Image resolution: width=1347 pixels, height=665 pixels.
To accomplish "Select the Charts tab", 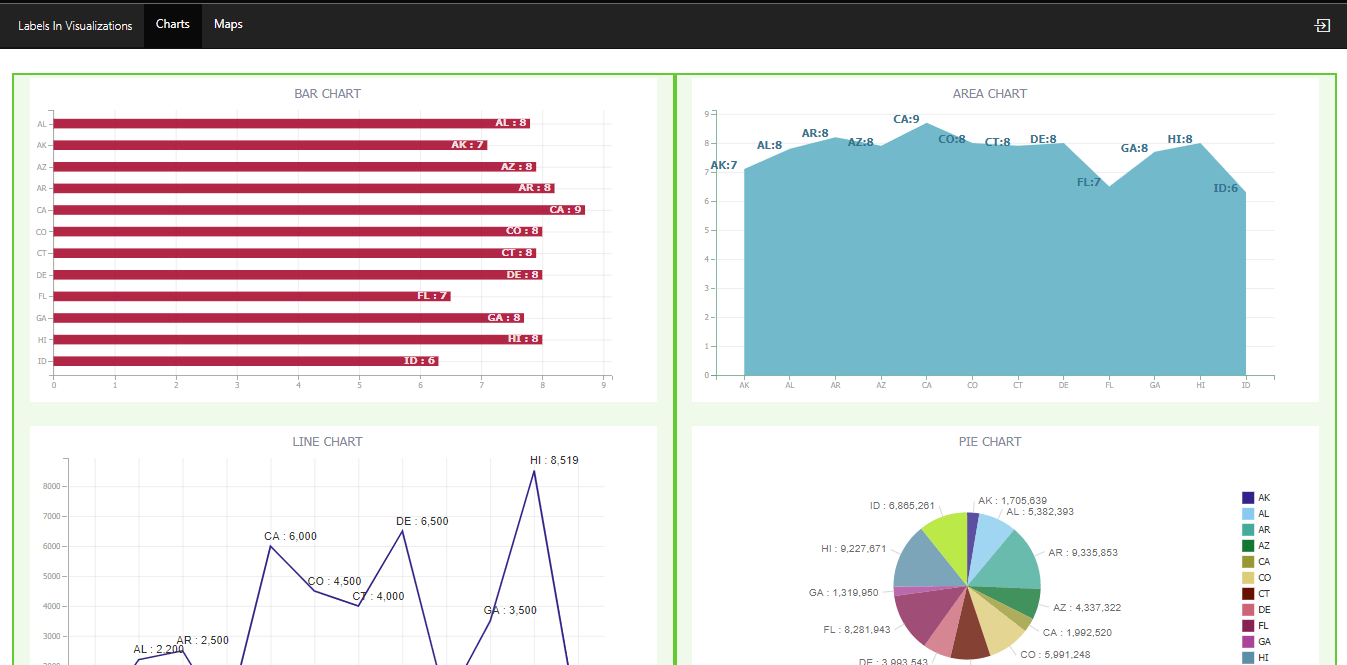I will pyautogui.click(x=172, y=25).
